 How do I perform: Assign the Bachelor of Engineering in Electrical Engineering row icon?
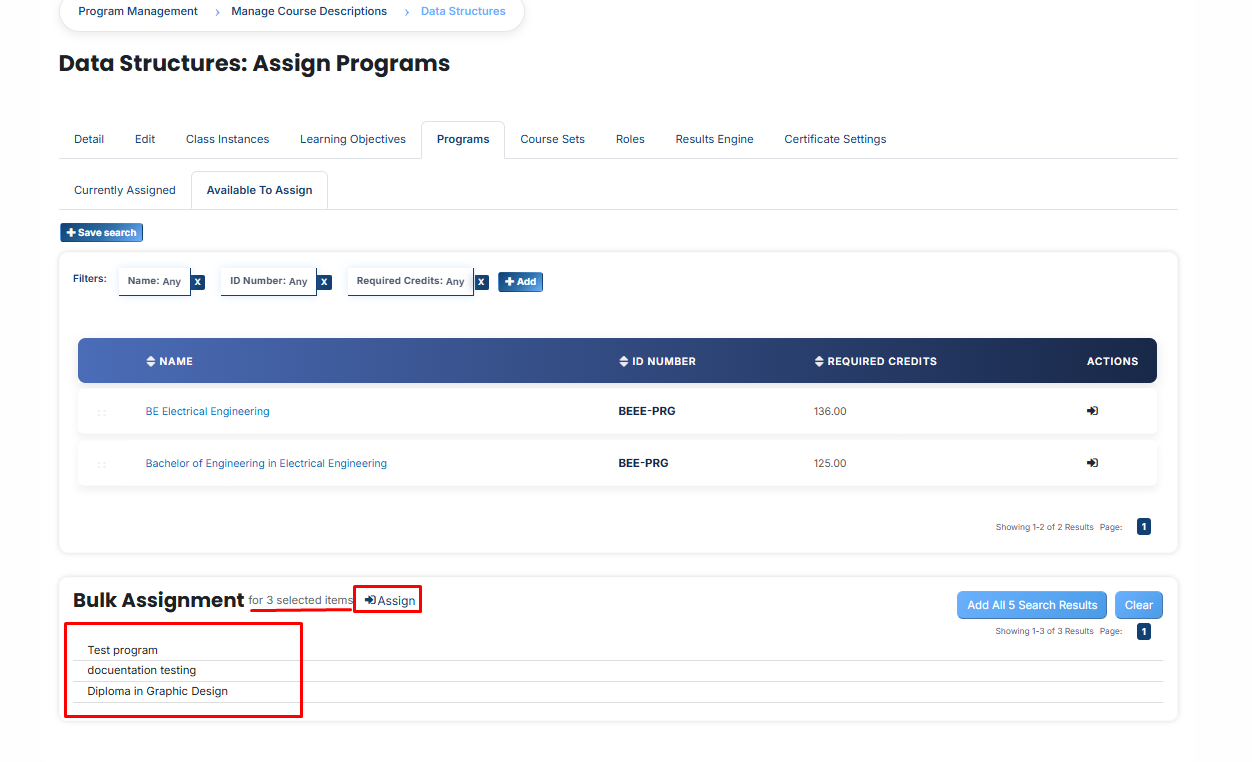[1092, 463]
